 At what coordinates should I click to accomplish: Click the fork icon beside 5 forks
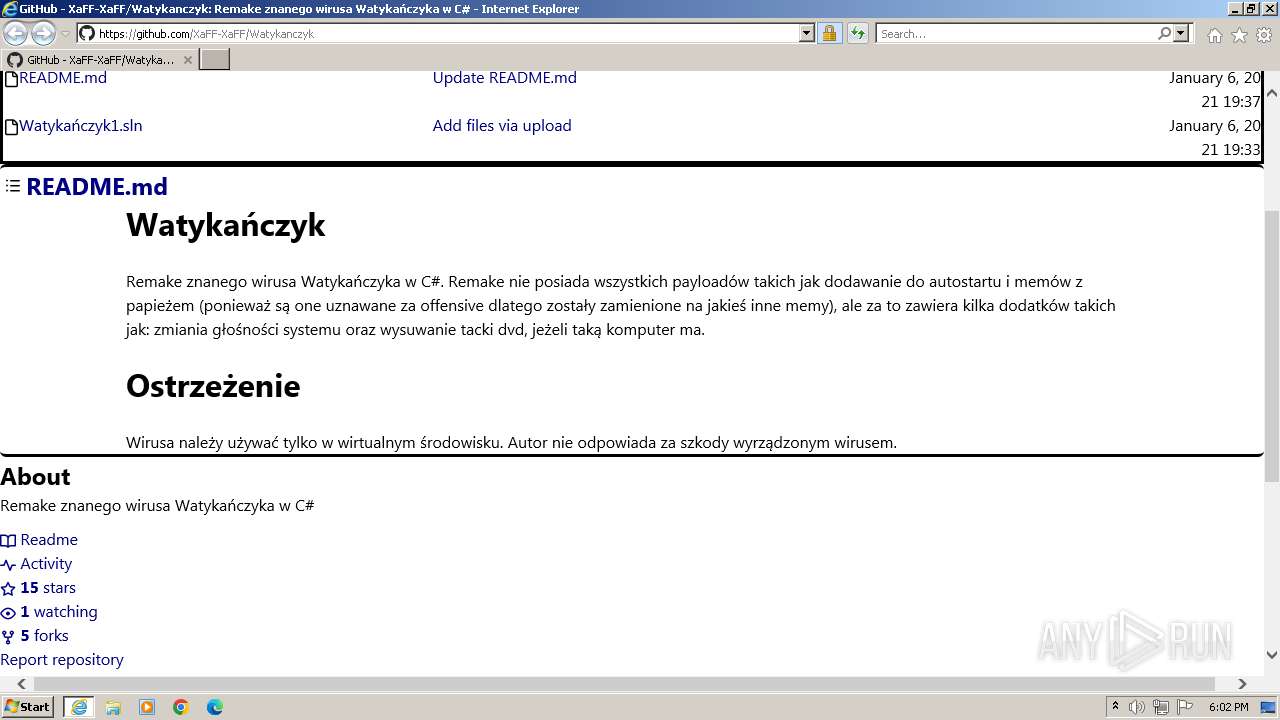[8, 637]
